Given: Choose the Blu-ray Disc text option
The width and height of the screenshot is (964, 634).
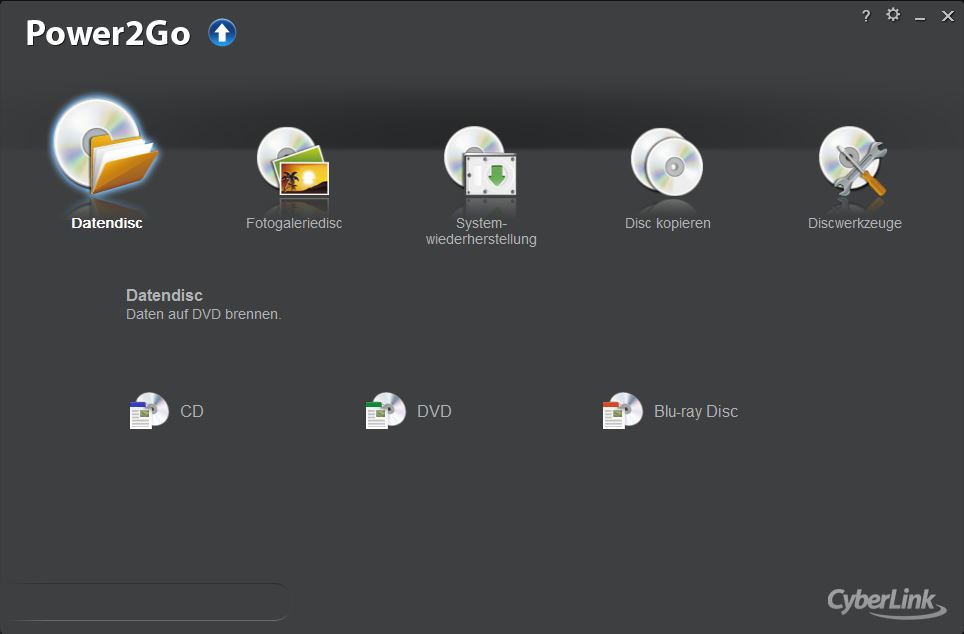Looking at the screenshot, I should click(696, 411).
